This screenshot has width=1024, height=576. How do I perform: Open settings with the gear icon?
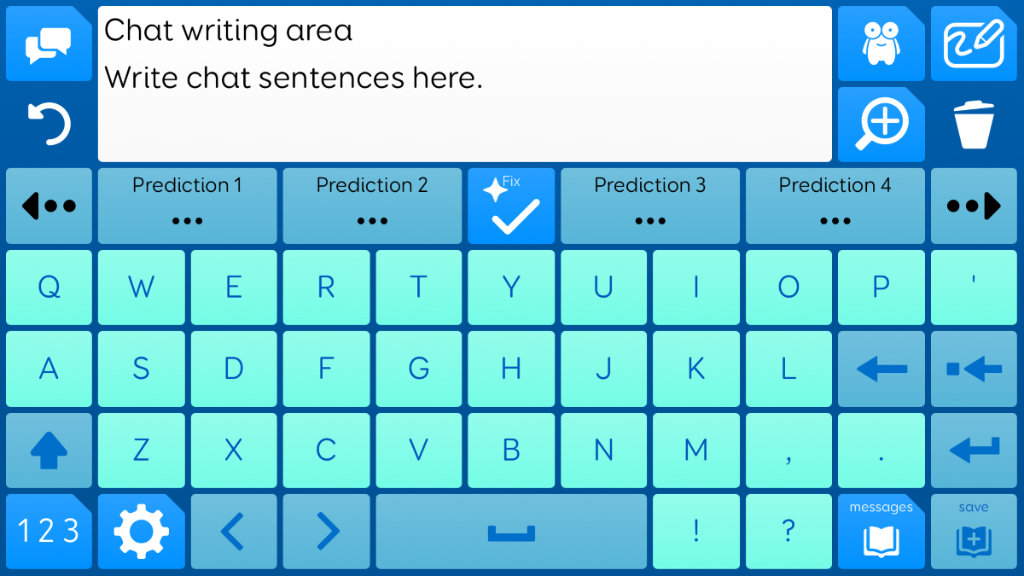[x=141, y=532]
